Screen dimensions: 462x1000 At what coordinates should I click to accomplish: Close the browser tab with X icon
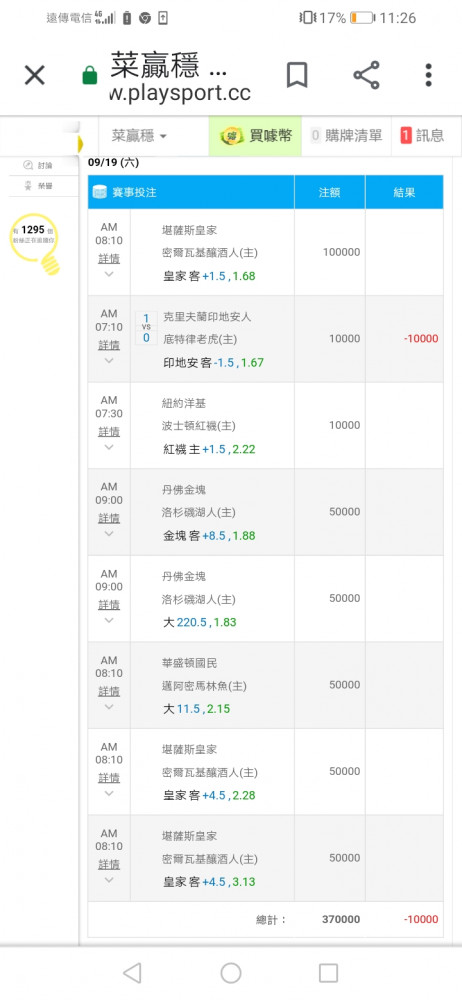[x=34, y=75]
